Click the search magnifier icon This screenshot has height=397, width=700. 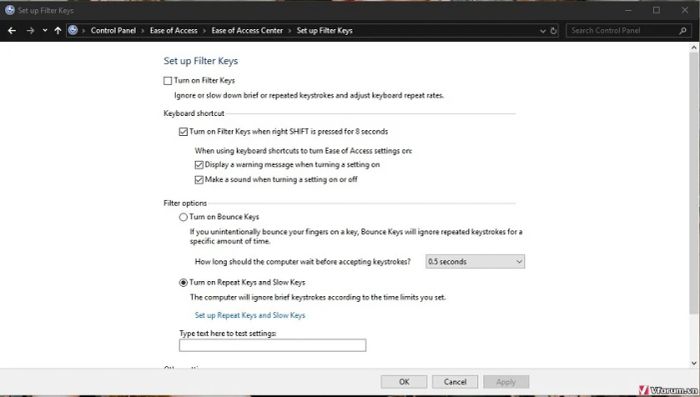pyautogui.click(x=683, y=31)
